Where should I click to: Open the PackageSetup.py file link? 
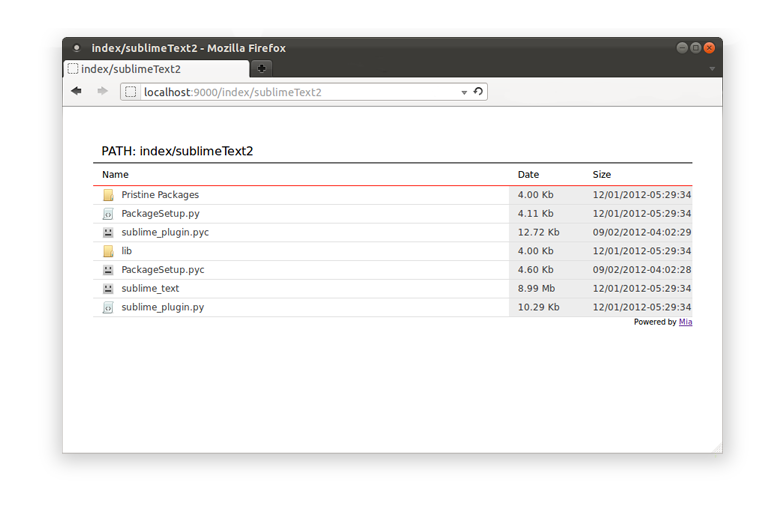click(161, 214)
